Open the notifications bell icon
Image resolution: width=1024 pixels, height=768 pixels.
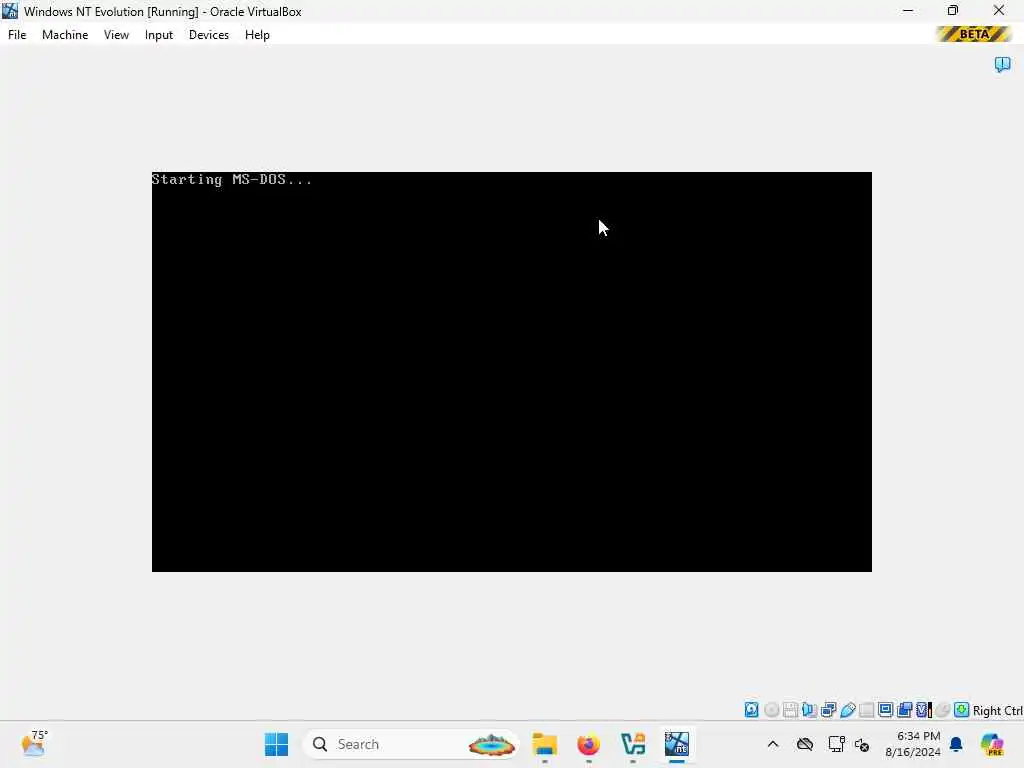click(x=956, y=744)
